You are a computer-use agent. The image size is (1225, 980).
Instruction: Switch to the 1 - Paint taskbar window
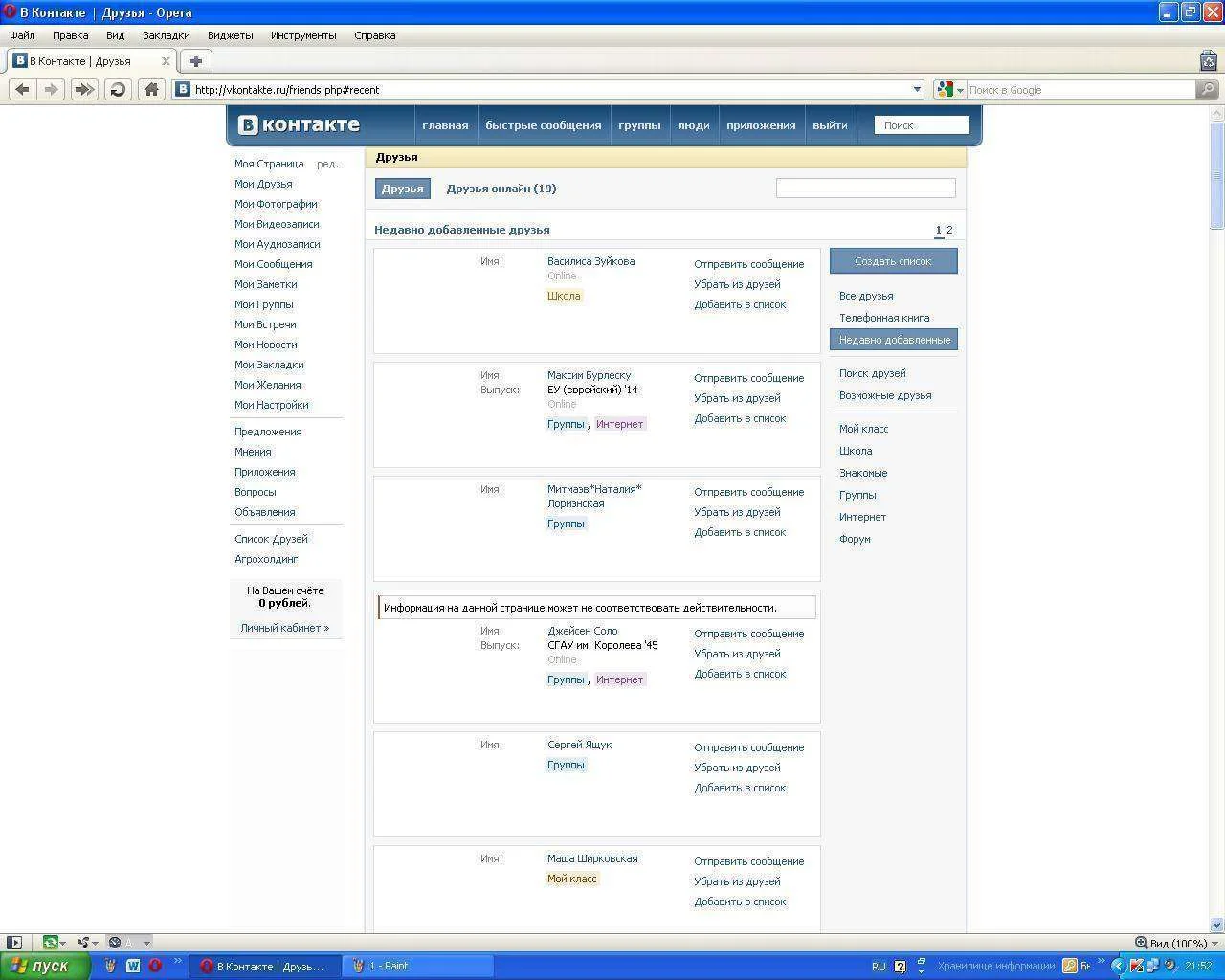point(417,966)
